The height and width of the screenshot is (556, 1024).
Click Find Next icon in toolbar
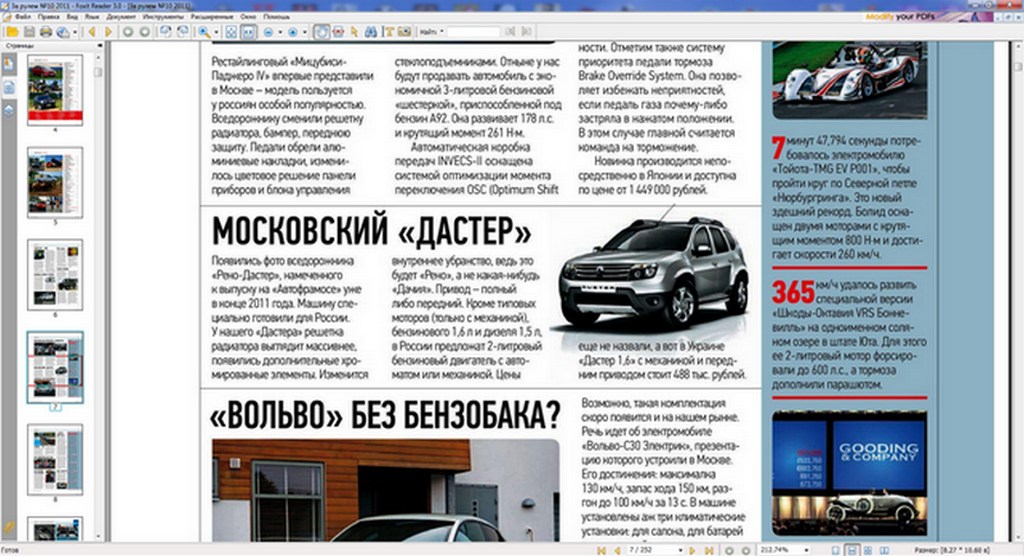point(526,31)
